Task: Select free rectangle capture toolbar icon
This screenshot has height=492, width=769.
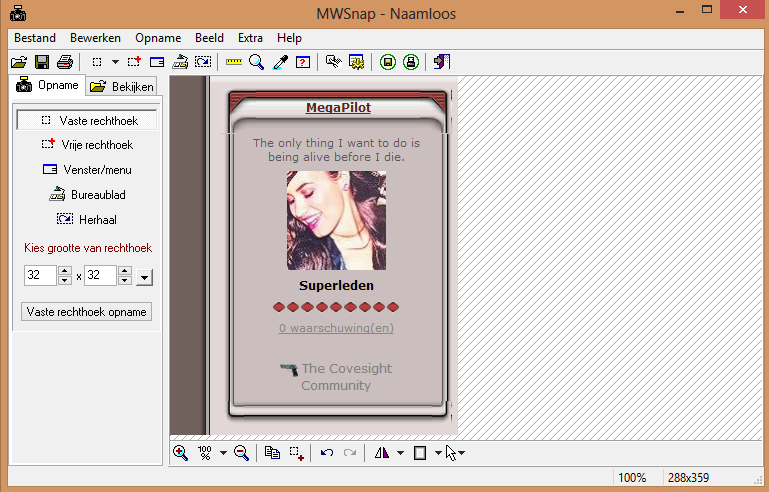Action: [134, 62]
